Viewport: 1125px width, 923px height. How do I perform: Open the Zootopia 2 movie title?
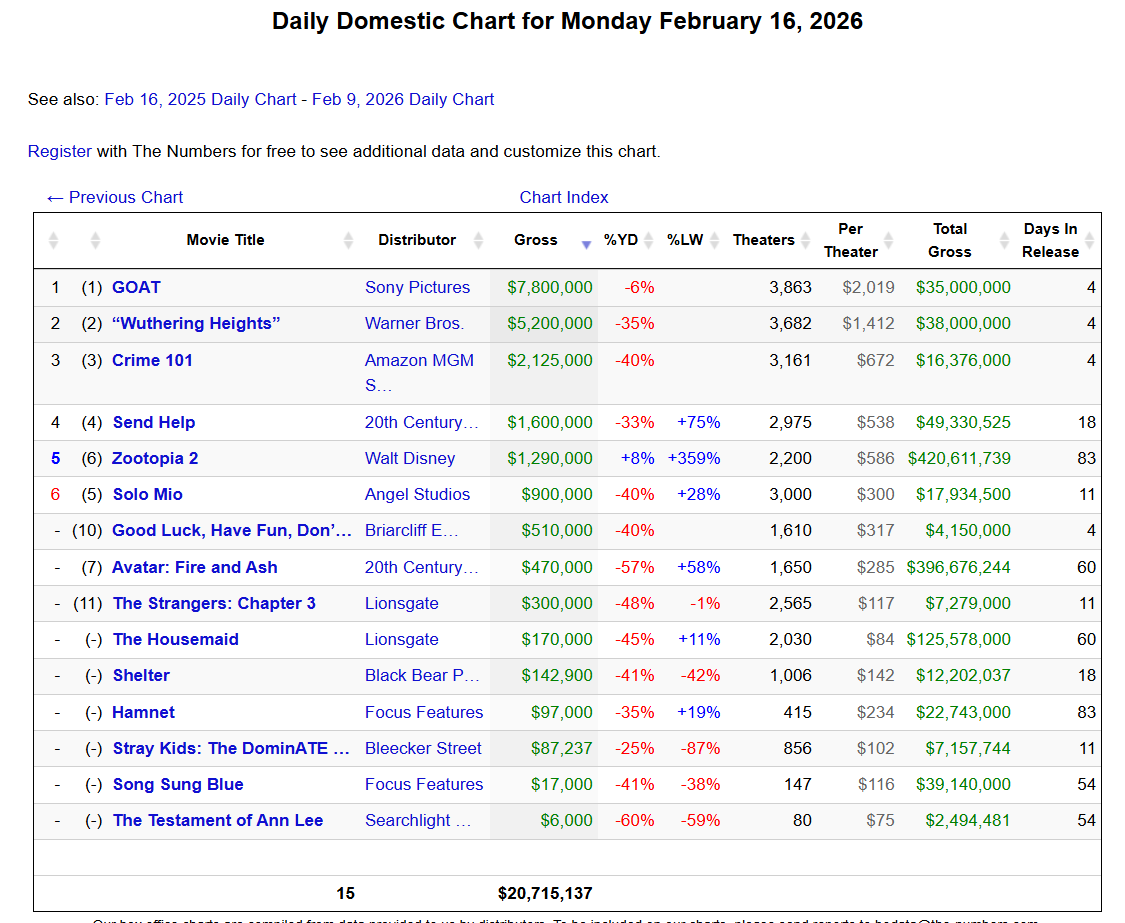click(155, 458)
